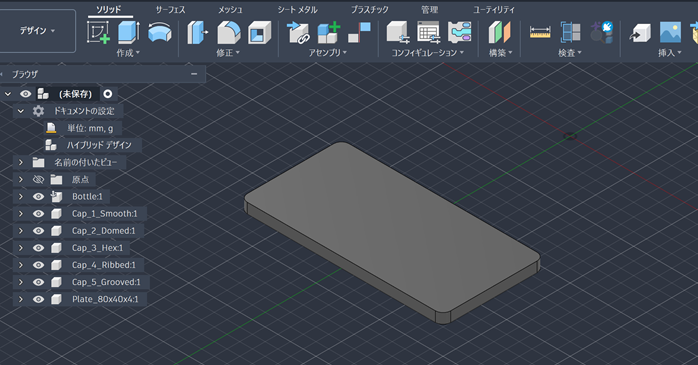
Task: Click the 名前の付いたビュー folder icon
Action: pyautogui.click(x=38, y=162)
